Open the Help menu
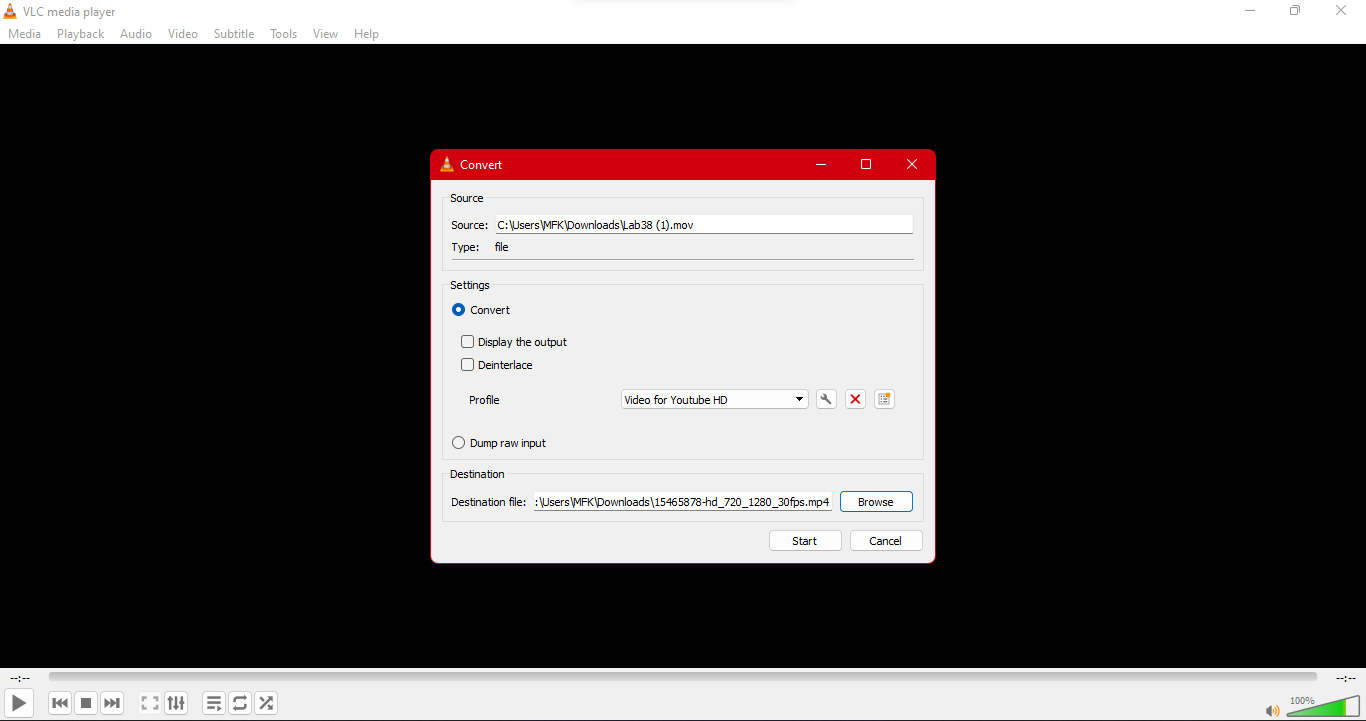 pyautogui.click(x=366, y=34)
